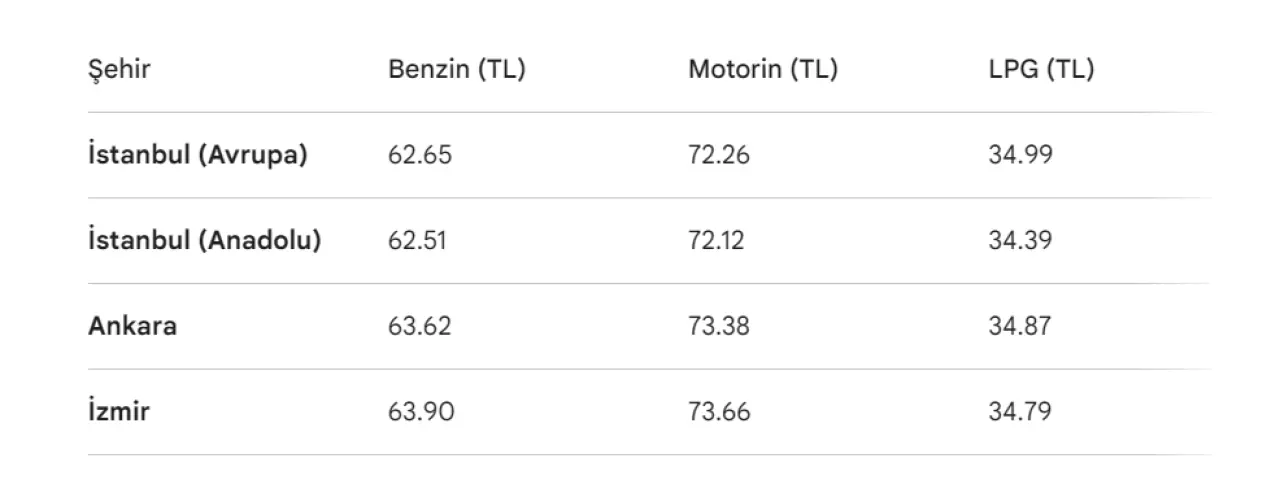Select İzmir's 34.79 LPG price
1280x493 pixels.
click(x=1020, y=412)
